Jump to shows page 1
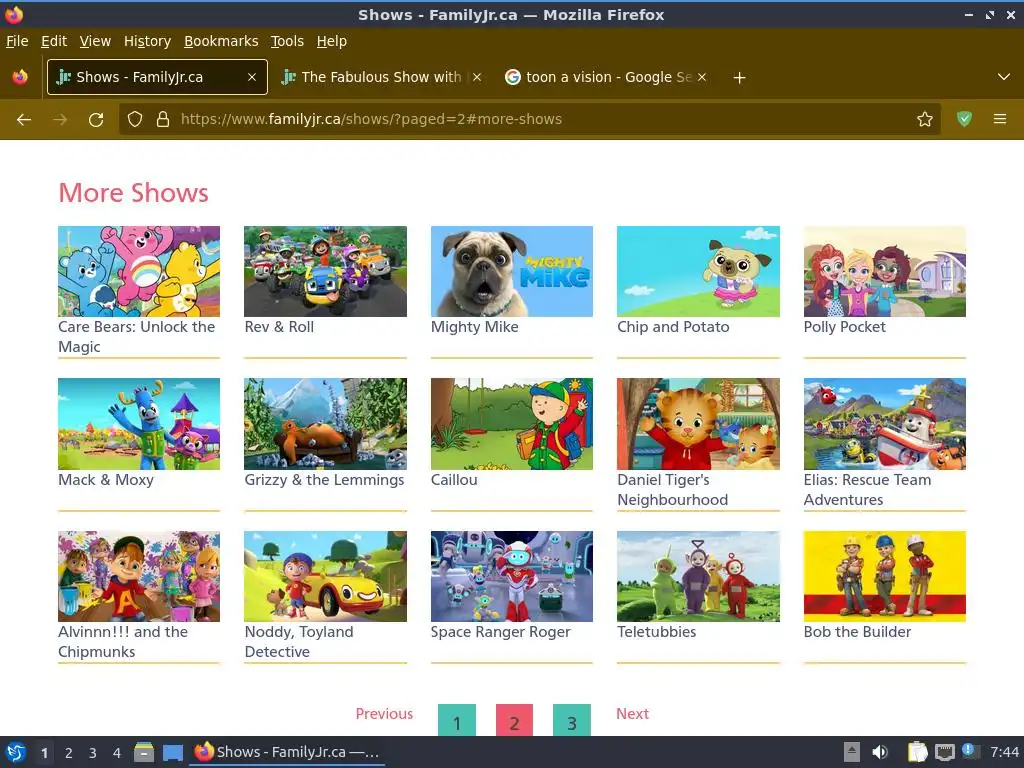The image size is (1024, 768). (x=457, y=720)
